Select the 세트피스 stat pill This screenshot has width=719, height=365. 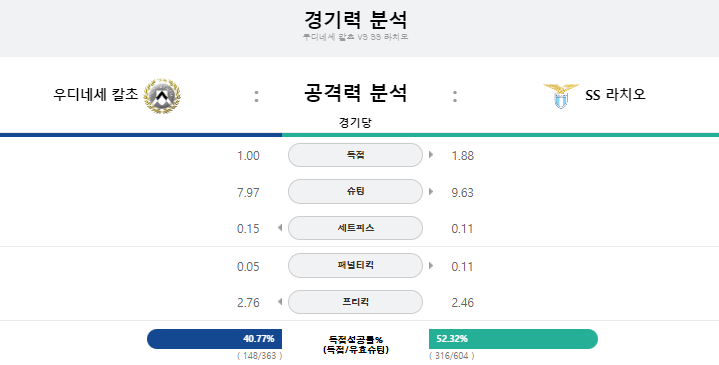(355, 228)
